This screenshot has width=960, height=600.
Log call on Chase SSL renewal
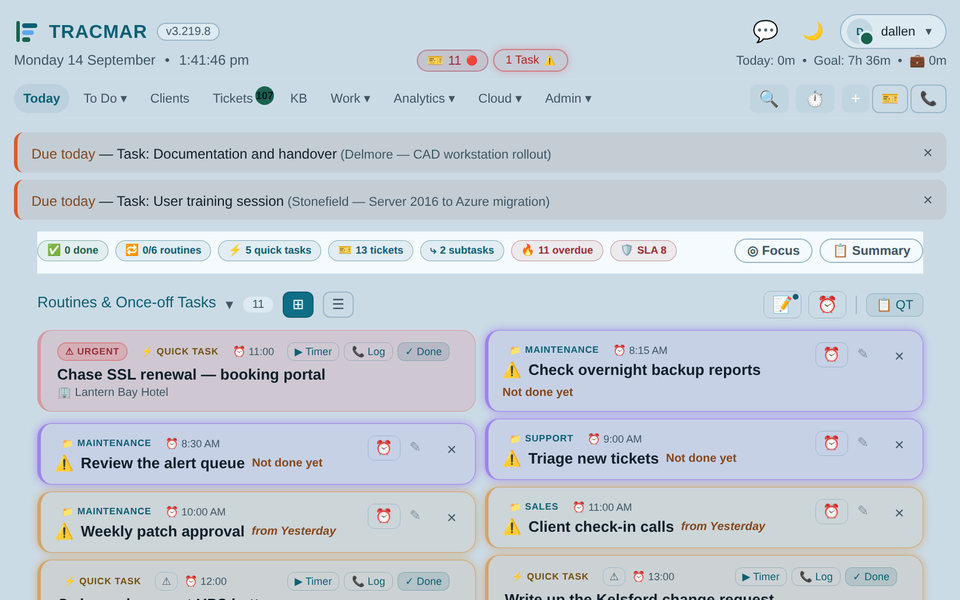(368, 351)
